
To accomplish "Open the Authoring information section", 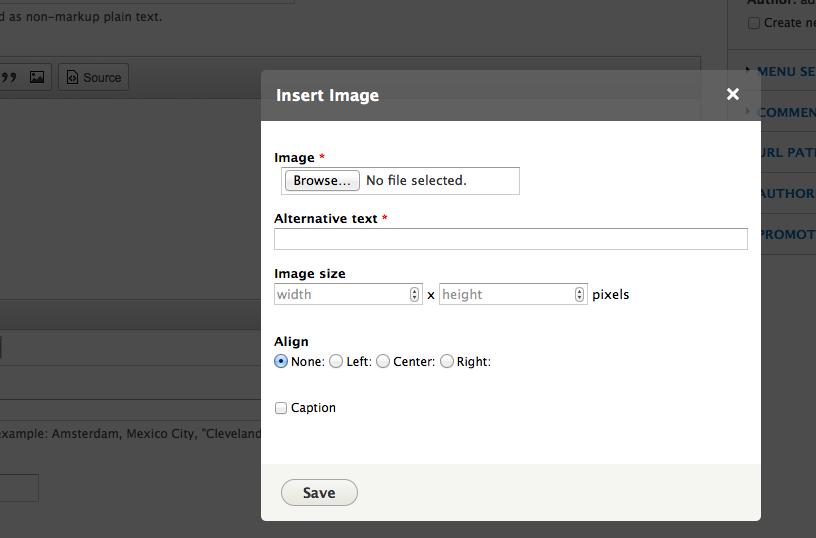I will coord(788,194).
